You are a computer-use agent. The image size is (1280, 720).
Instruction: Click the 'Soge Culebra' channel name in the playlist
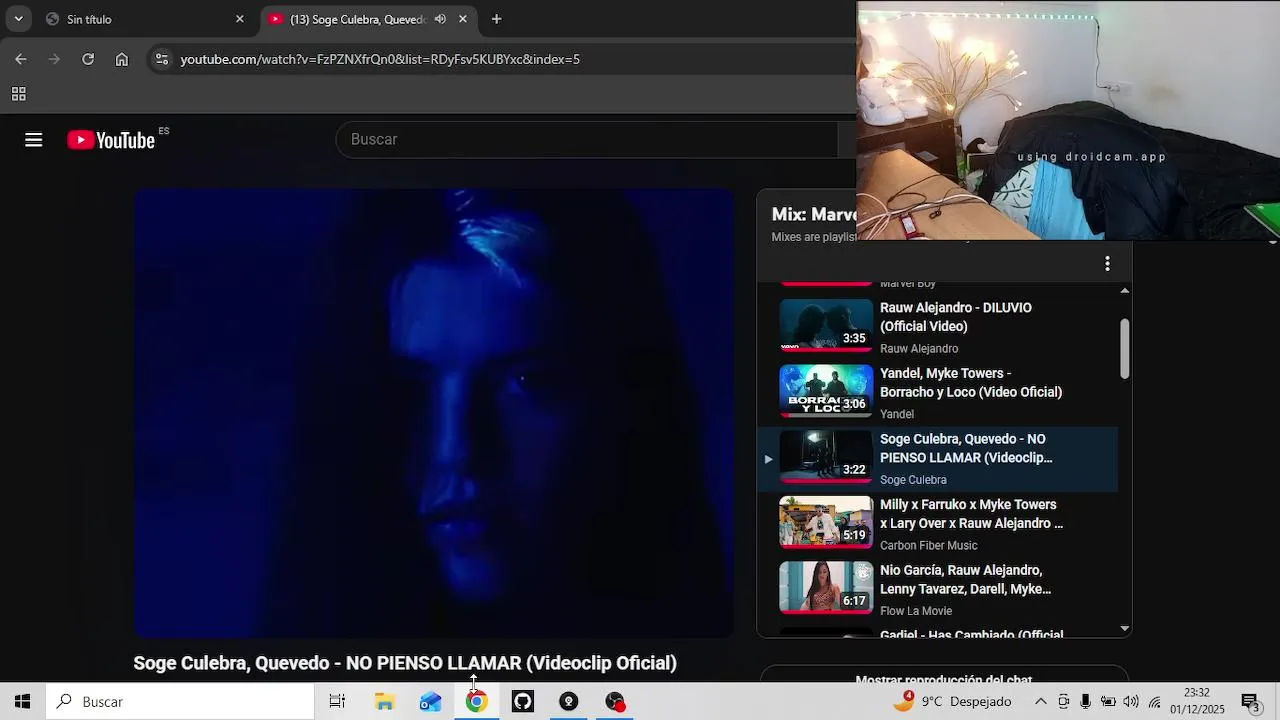pos(913,480)
